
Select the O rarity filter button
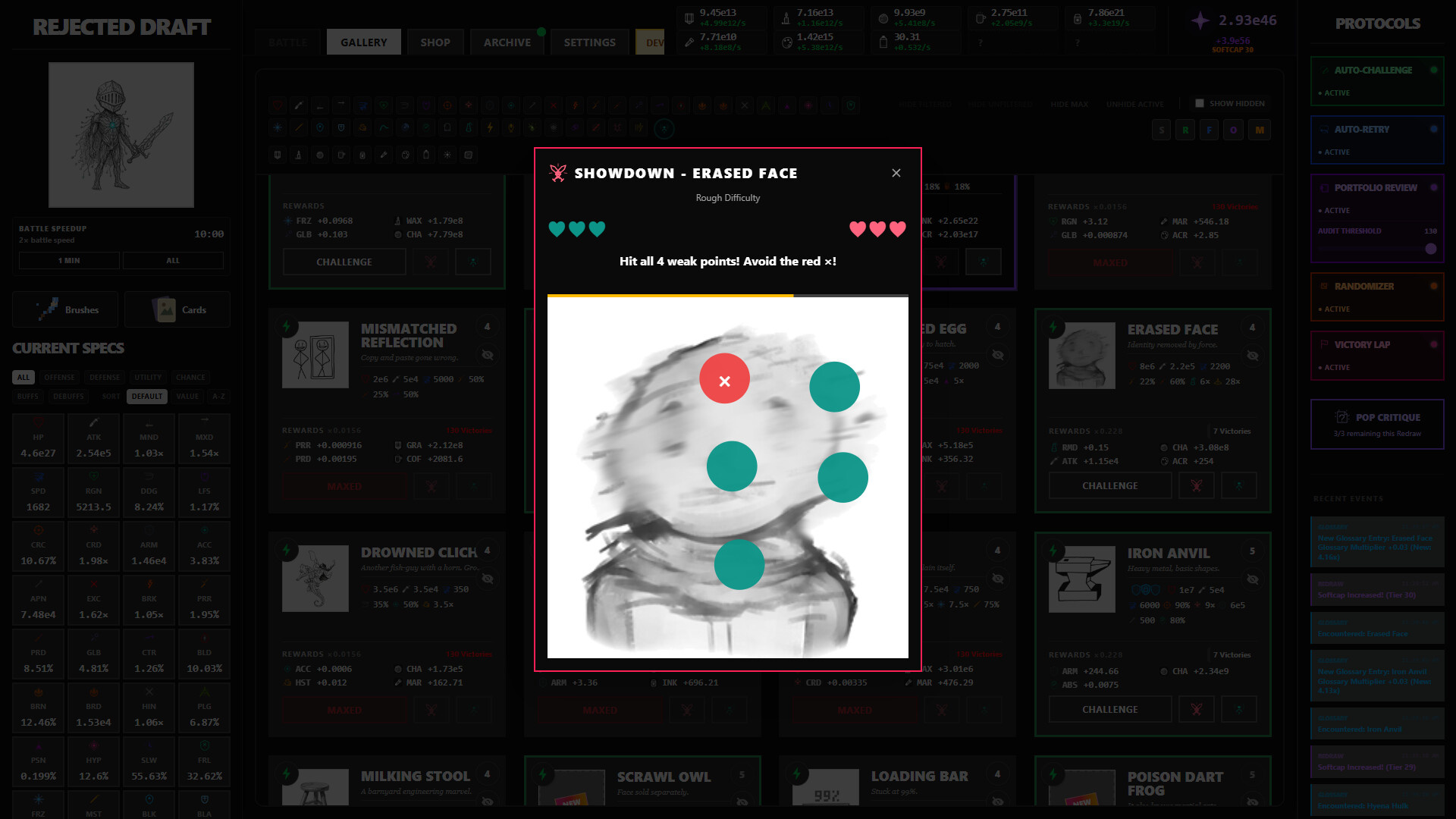1234,130
